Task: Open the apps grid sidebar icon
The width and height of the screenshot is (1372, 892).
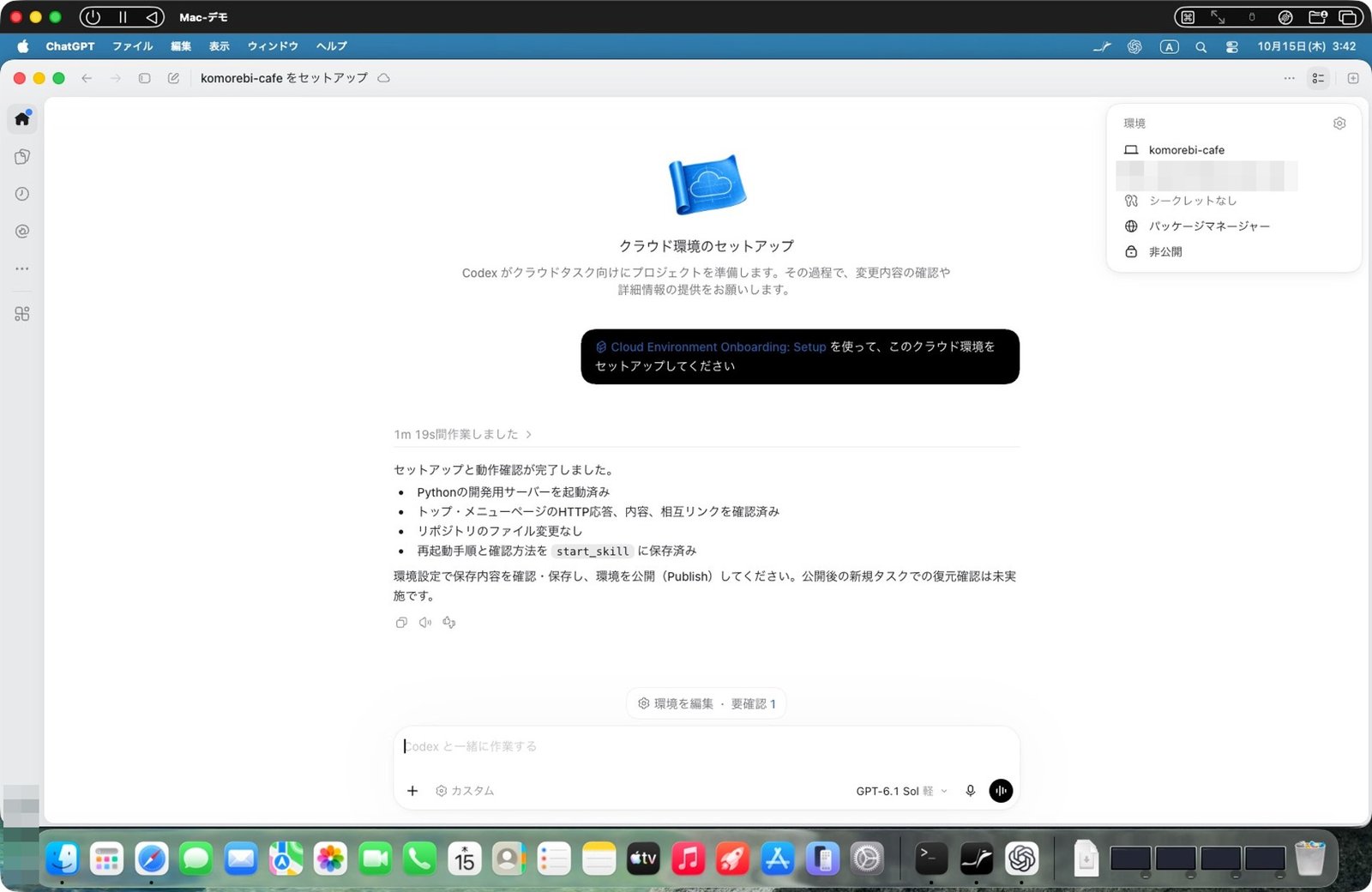Action: 22,314
